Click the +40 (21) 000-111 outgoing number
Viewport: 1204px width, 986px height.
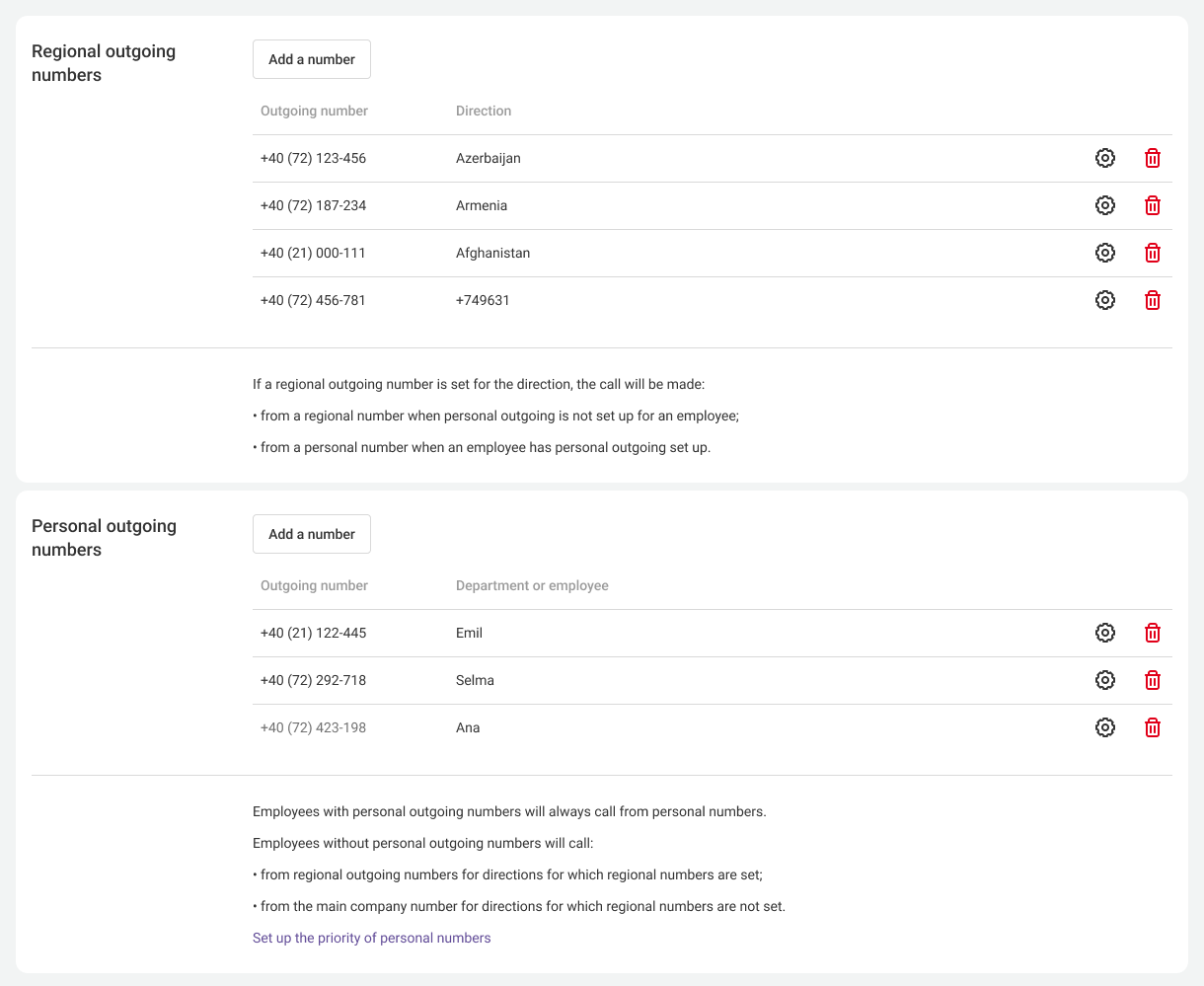[x=313, y=253]
